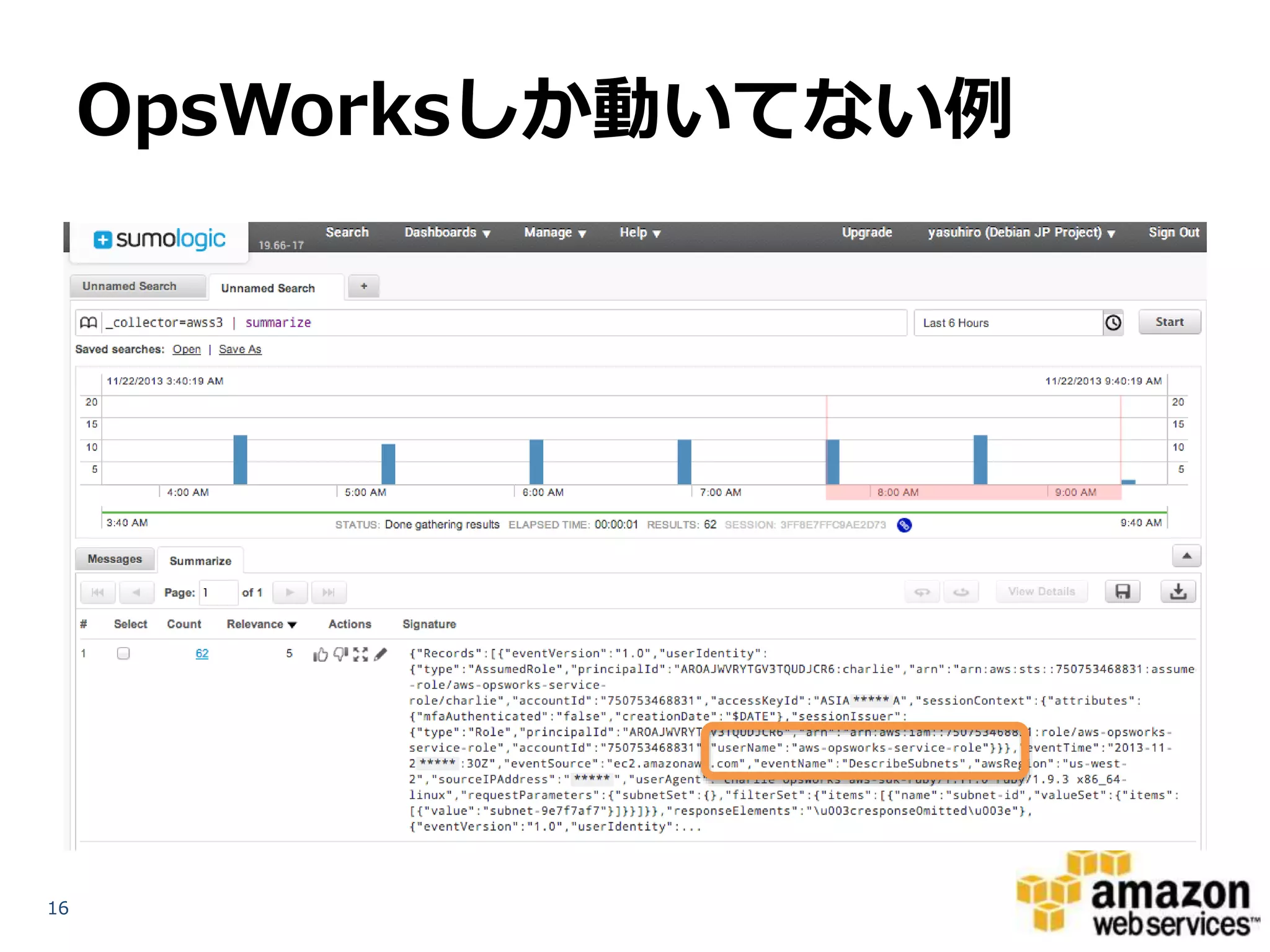
Task: Add a new search tab
Action: (x=364, y=286)
